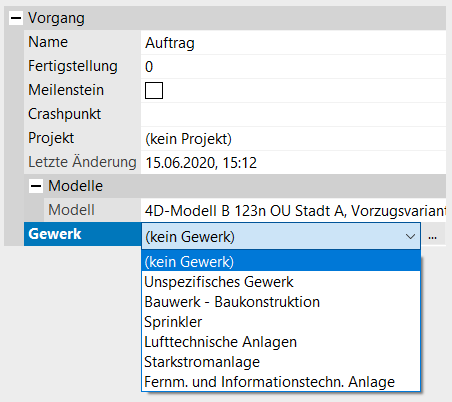The height and width of the screenshot is (402, 452).
Task: Select the Sprinkler option
Action: point(281,322)
